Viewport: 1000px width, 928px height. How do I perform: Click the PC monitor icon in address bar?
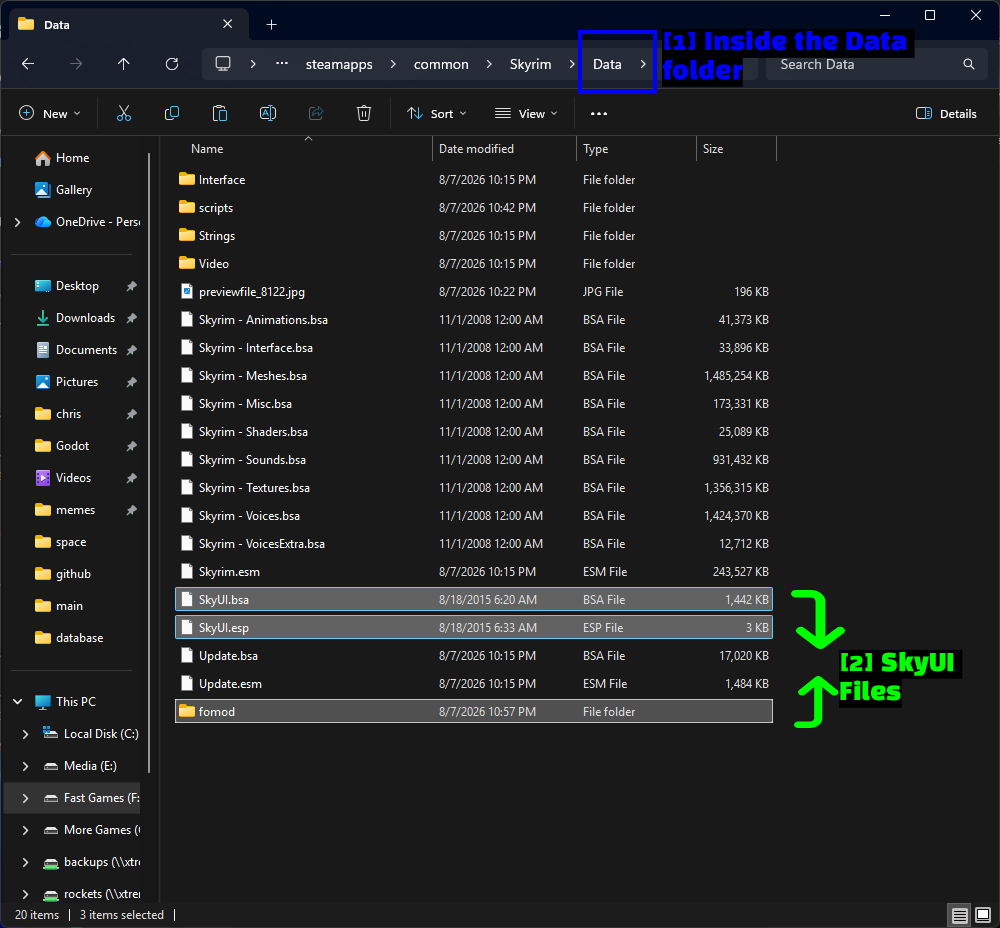point(223,64)
